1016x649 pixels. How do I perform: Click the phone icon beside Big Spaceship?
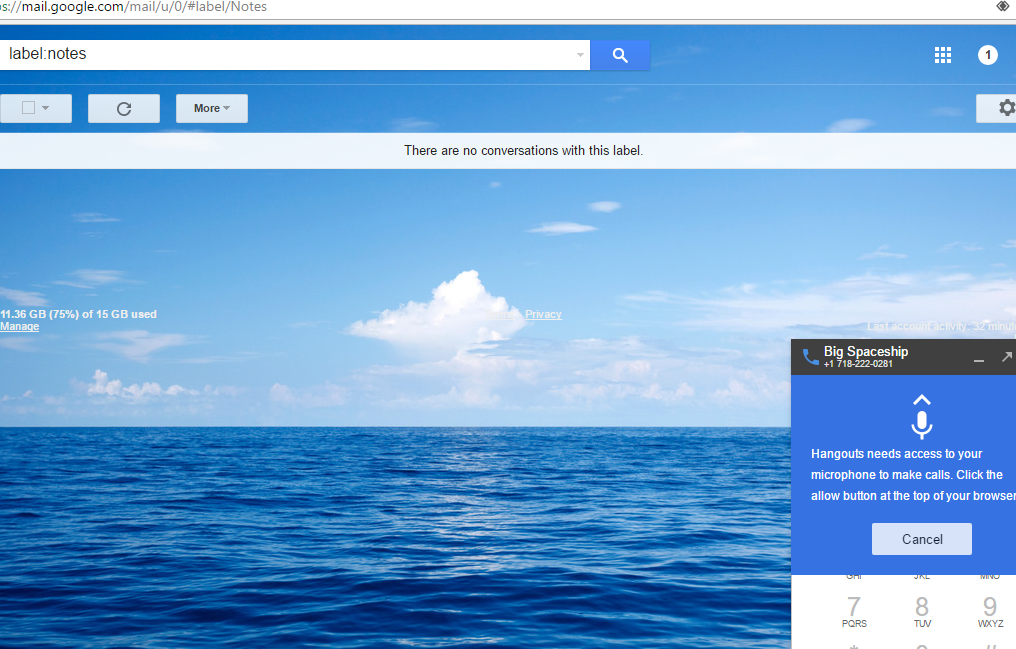[810, 356]
